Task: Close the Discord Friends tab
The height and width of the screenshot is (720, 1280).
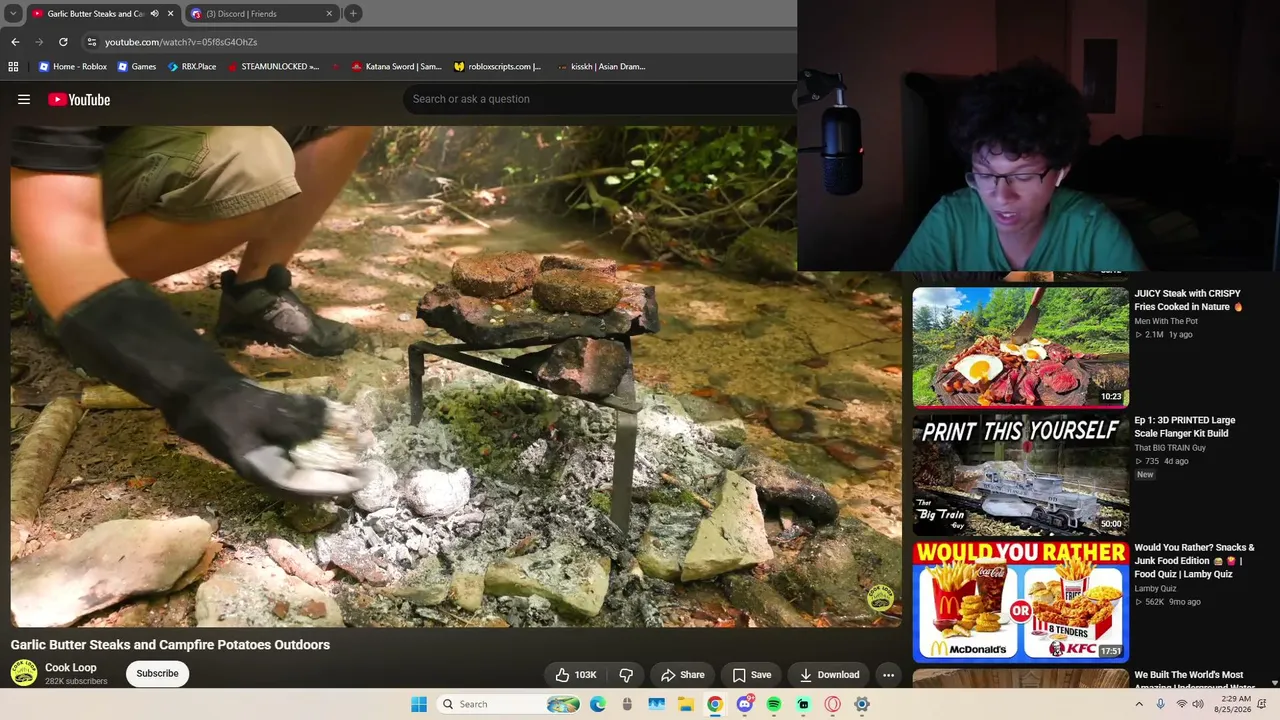Action: (x=329, y=14)
